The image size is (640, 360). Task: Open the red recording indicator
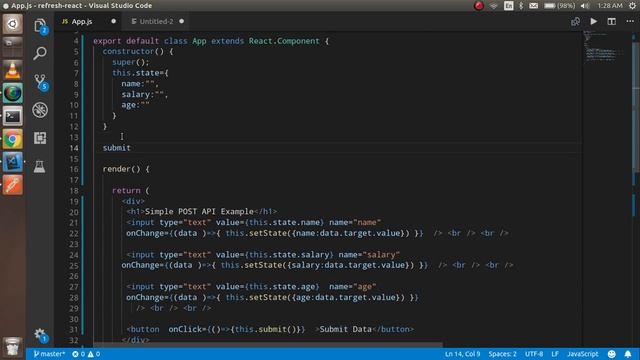(479, 6)
